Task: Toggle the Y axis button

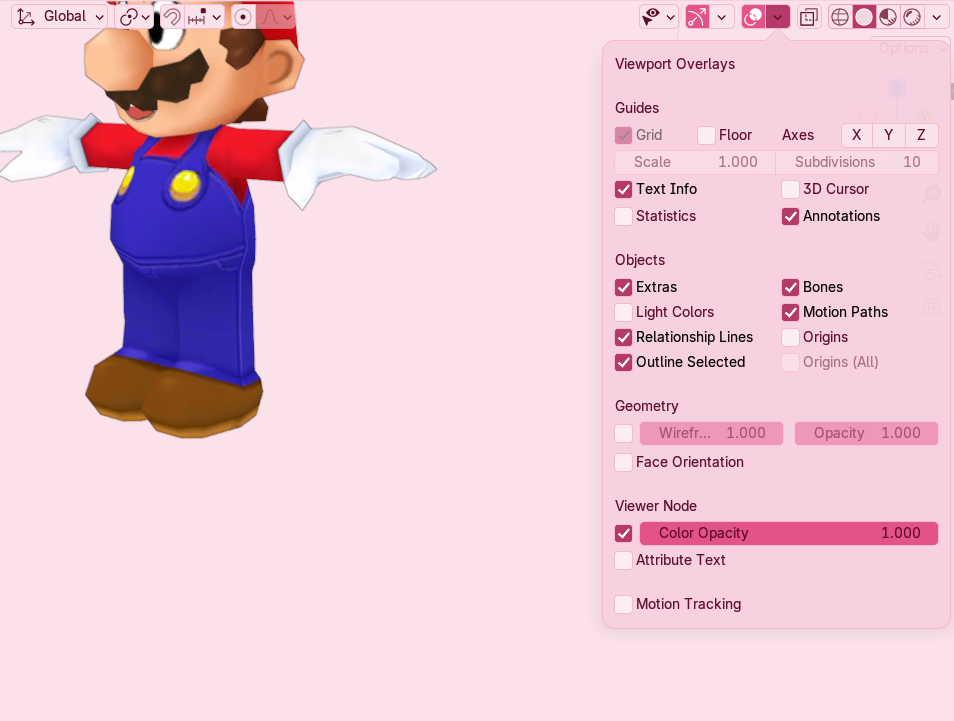Action: (x=889, y=135)
